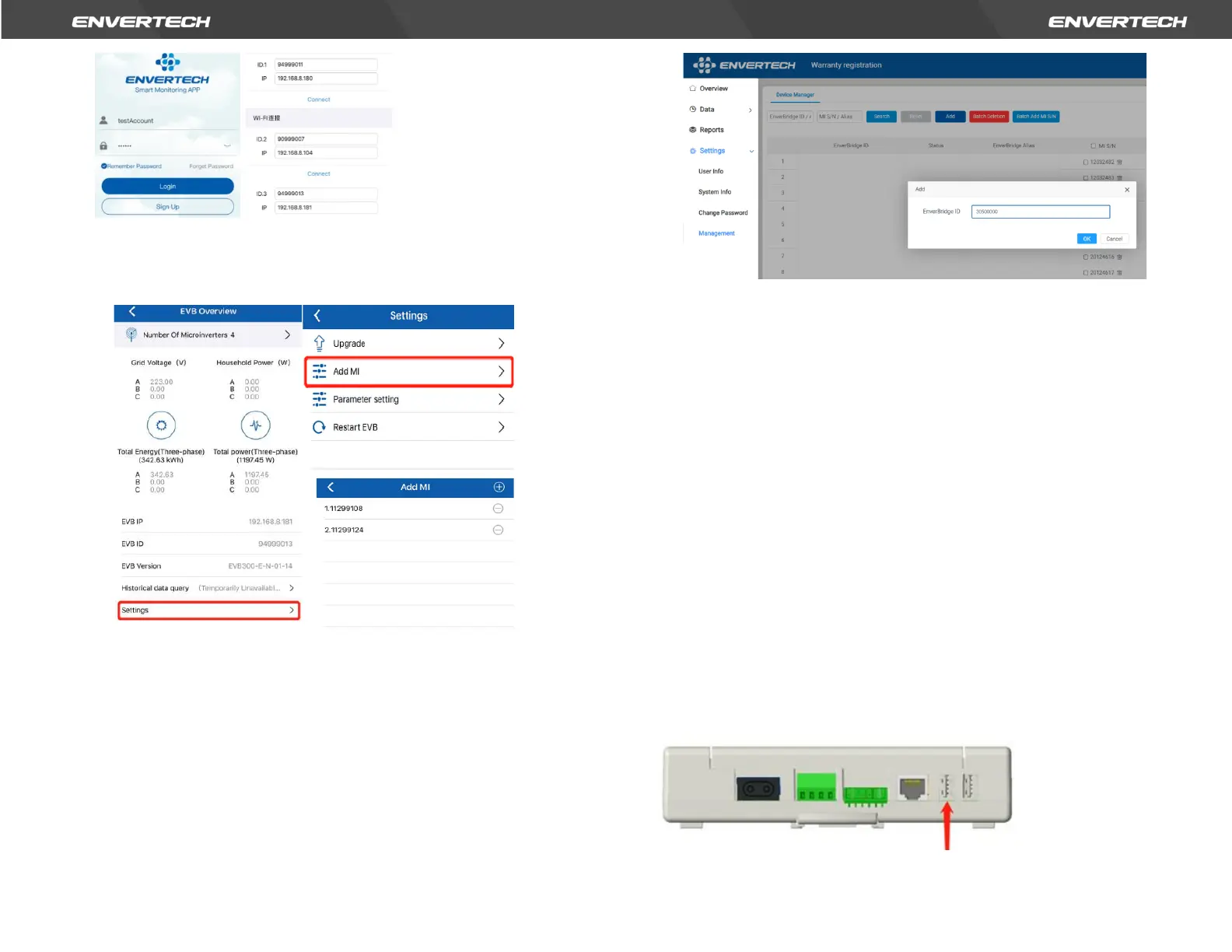Remove microinverter 1.11299108 with its minus icon
Image resolution: width=1232 pixels, height=952 pixels.
tap(498, 509)
